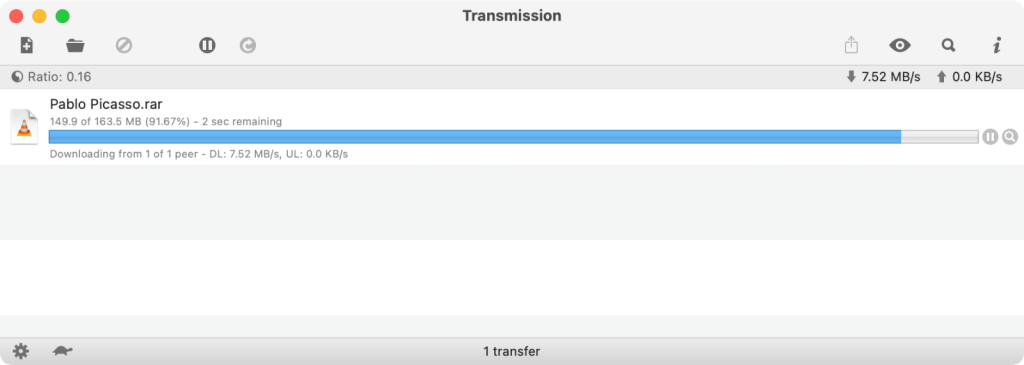Click the download speed 7.52 MB/s indicator

pyautogui.click(x=883, y=77)
